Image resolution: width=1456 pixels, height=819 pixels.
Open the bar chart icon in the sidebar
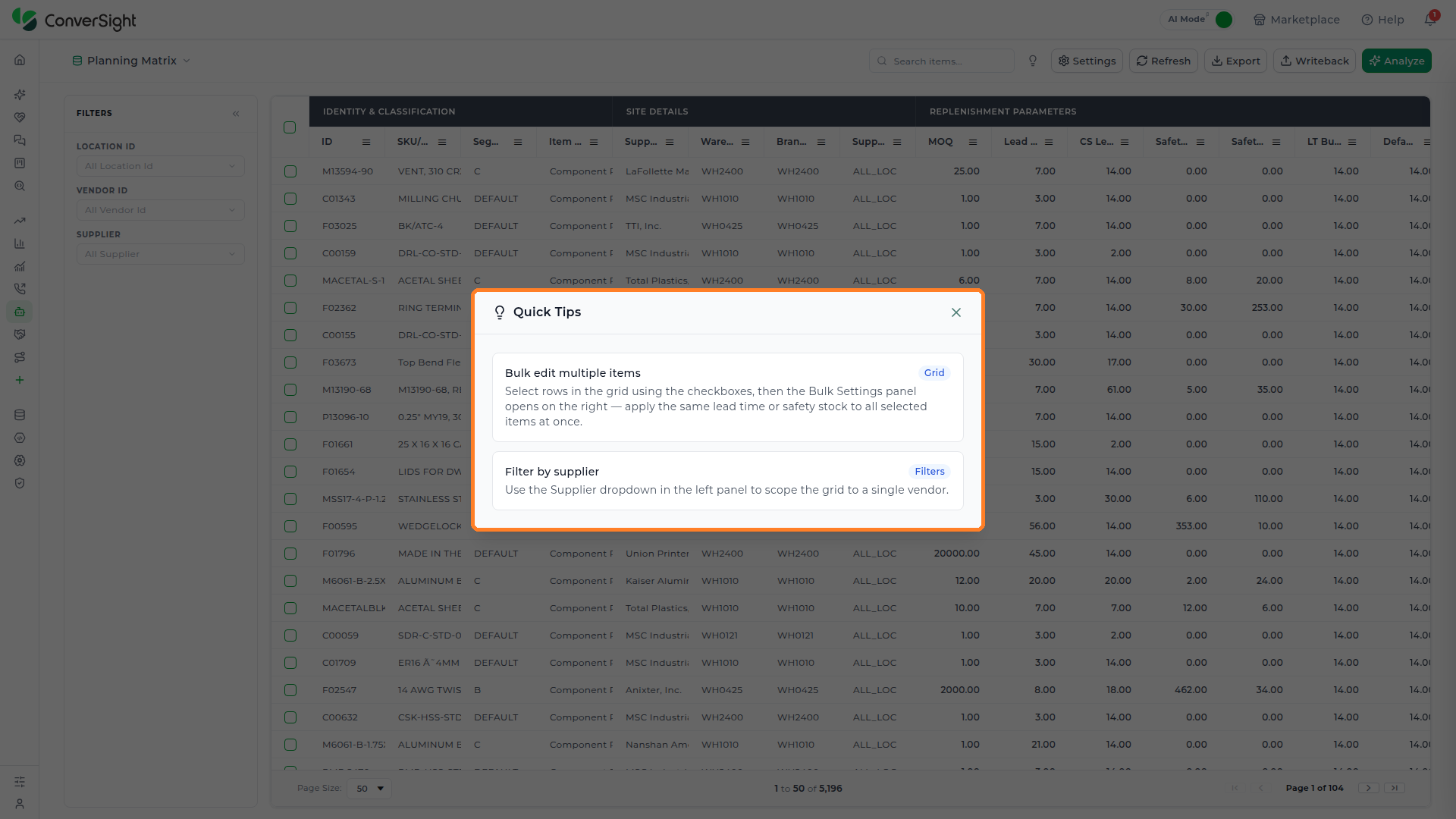pos(20,243)
